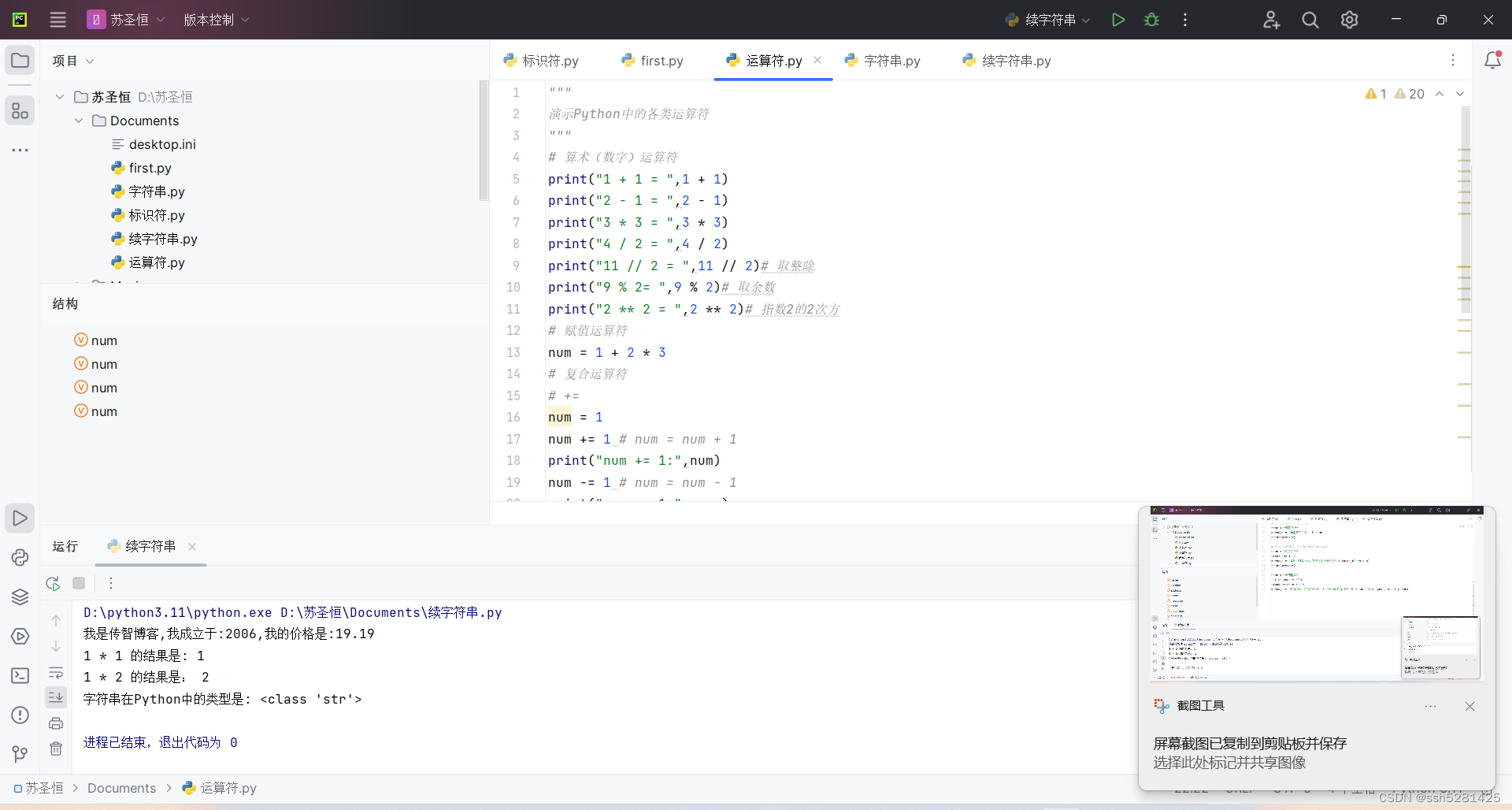The image size is (1512, 810).
Task: Open 运算符.py in project tree
Action: tap(156, 262)
